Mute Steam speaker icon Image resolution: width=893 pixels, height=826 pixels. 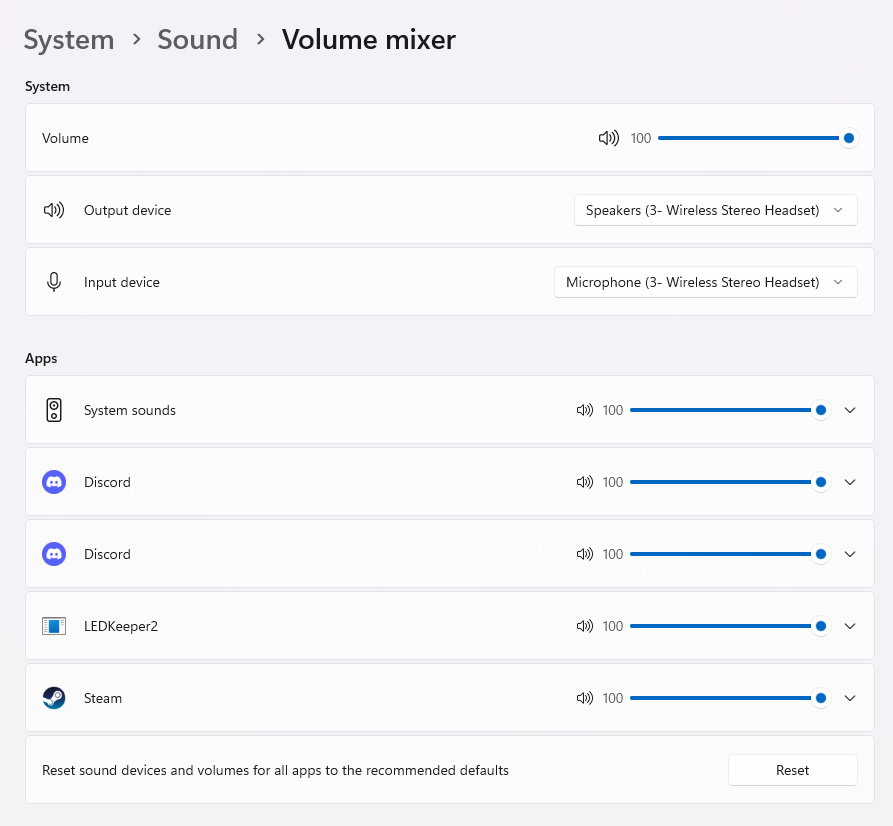584,698
